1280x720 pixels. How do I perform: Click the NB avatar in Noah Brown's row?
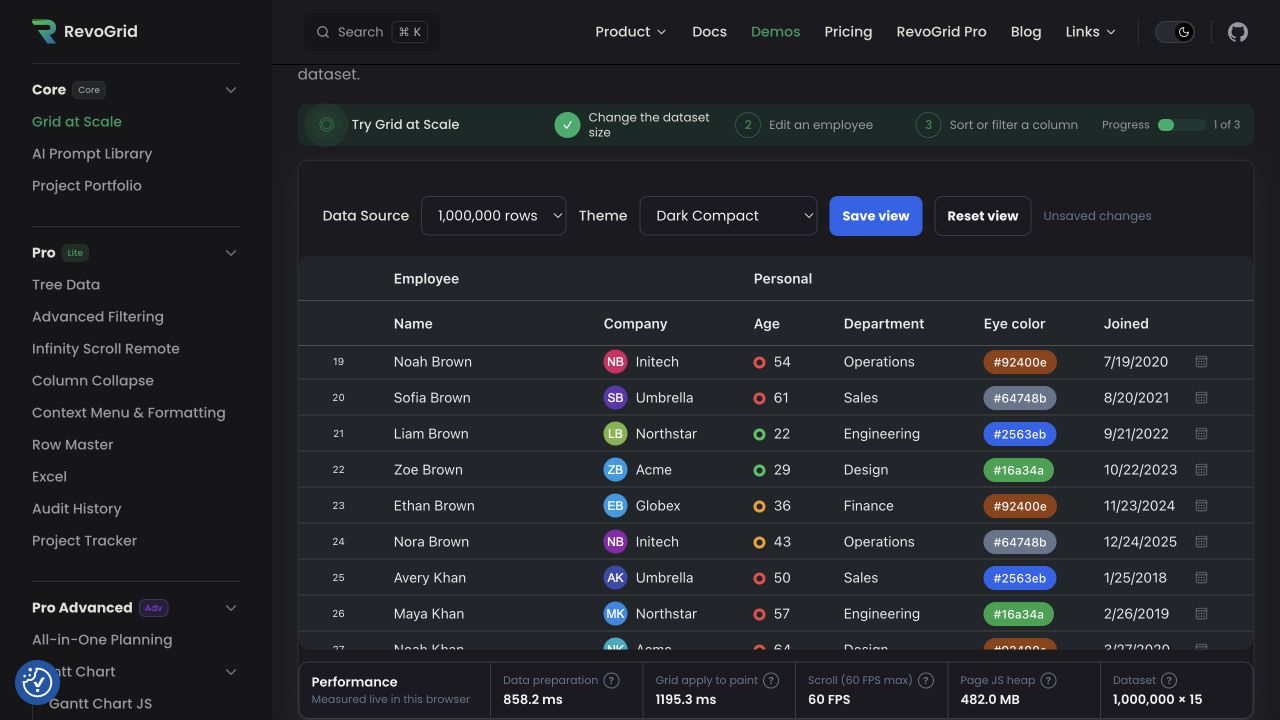point(615,362)
